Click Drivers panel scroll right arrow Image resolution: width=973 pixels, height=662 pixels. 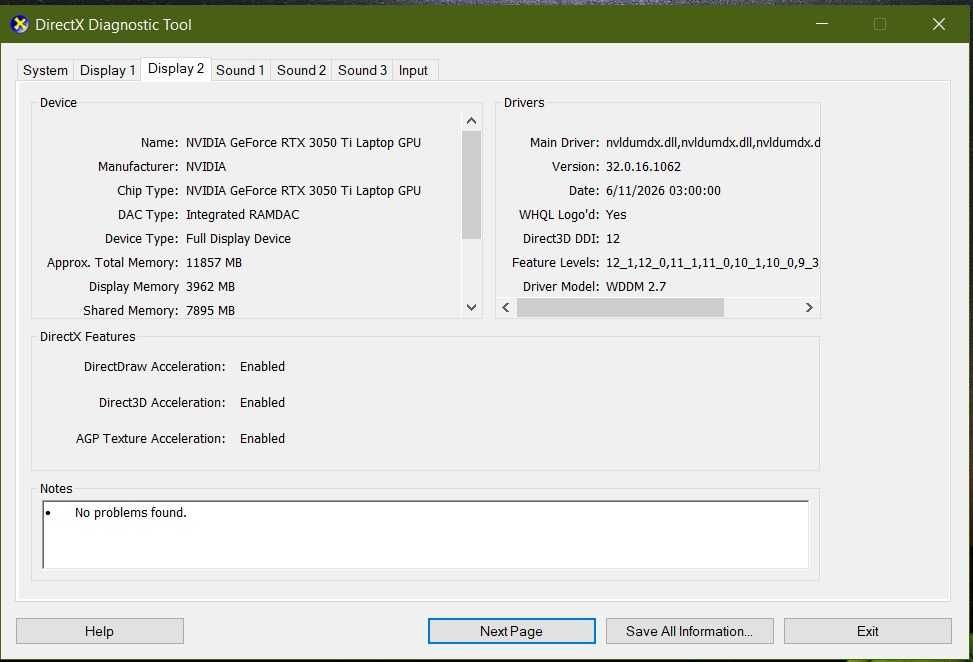pos(809,307)
